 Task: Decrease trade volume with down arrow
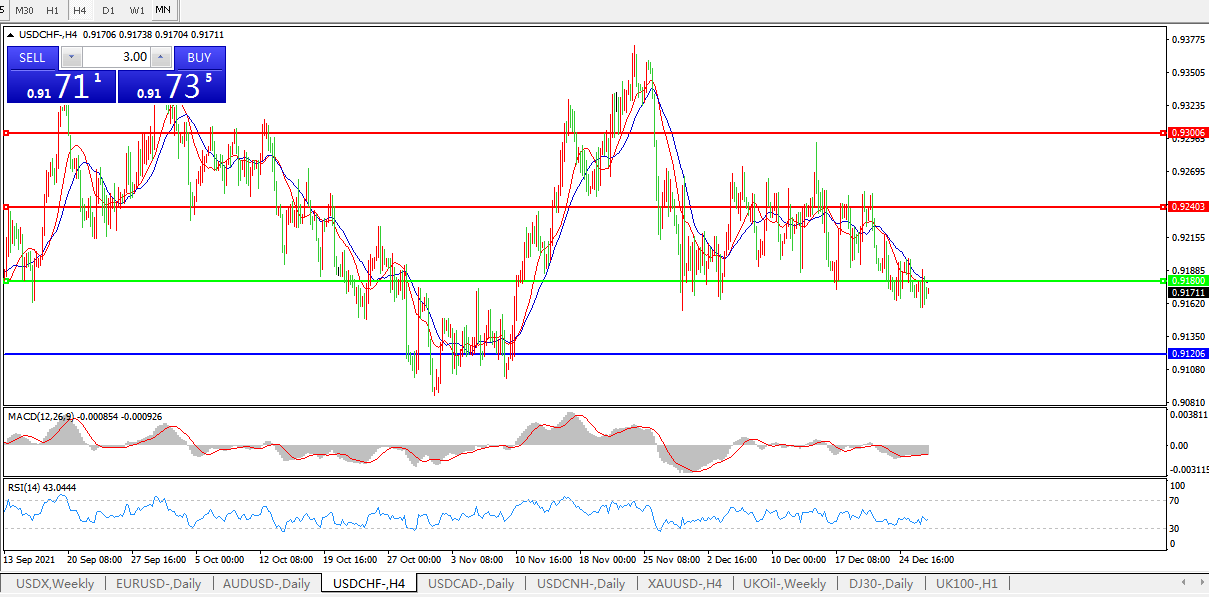coord(71,57)
